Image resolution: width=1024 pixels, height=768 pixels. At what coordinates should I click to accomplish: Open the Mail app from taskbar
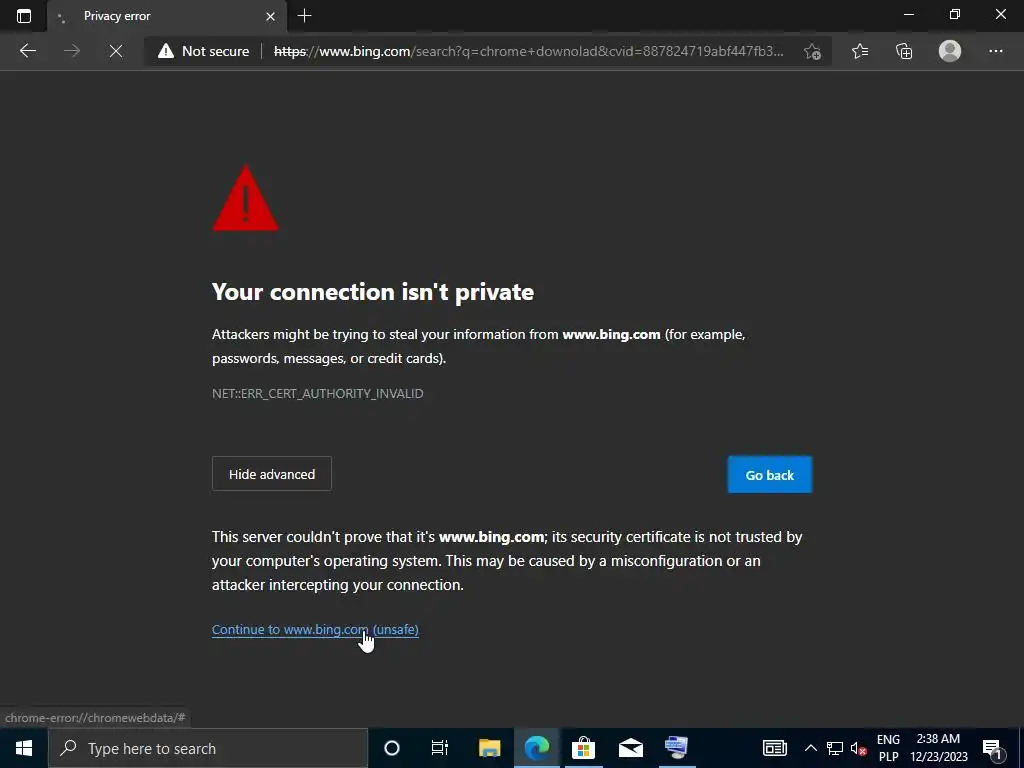click(630, 748)
